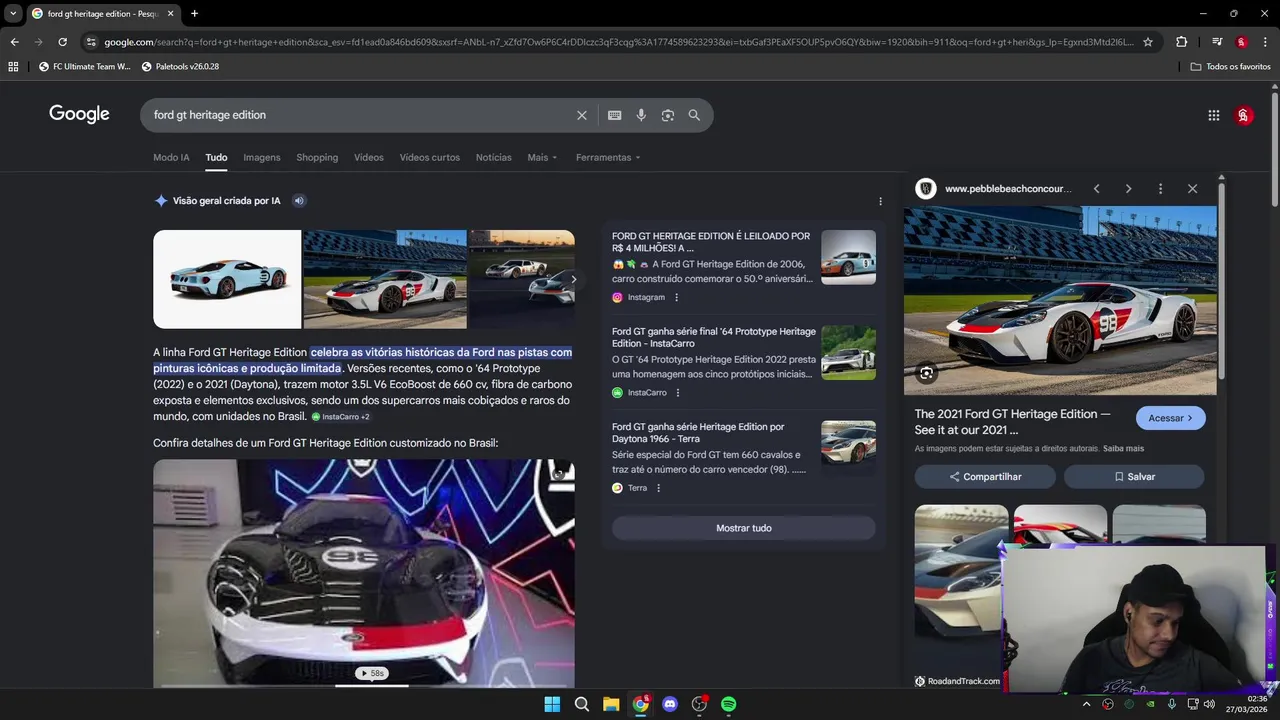Open FORD GT HERITAGE EDITION É LEILOADO result
1280x720 pixels.
[x=711, y=242]
